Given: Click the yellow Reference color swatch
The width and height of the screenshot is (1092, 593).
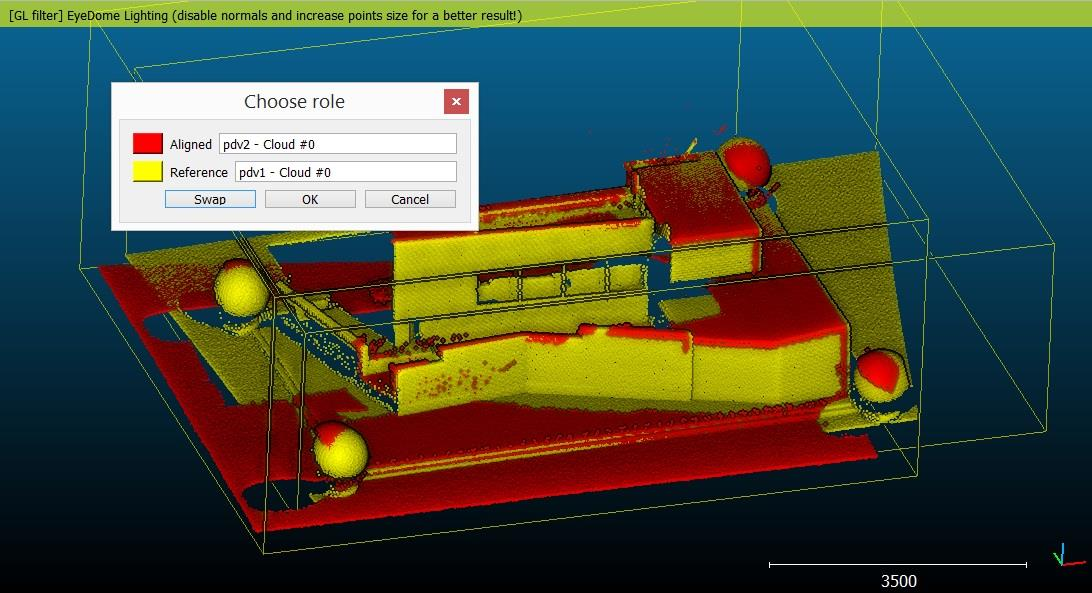Looking at the screenshot, I should pos(148,172).
